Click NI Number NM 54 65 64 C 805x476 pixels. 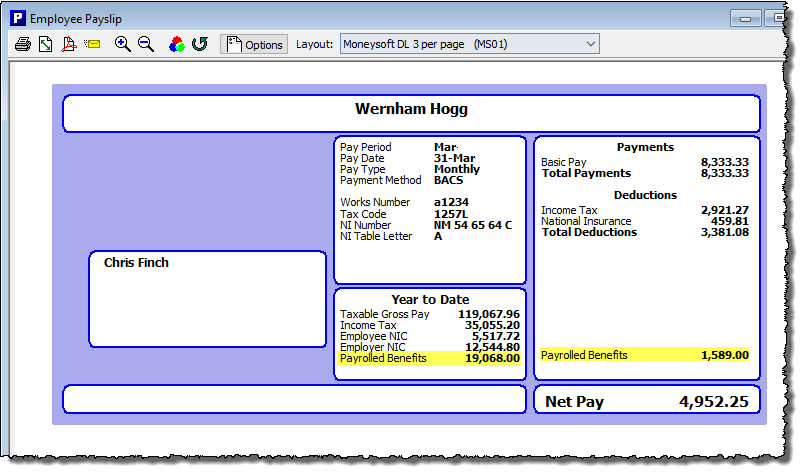(x=473, y=225)
